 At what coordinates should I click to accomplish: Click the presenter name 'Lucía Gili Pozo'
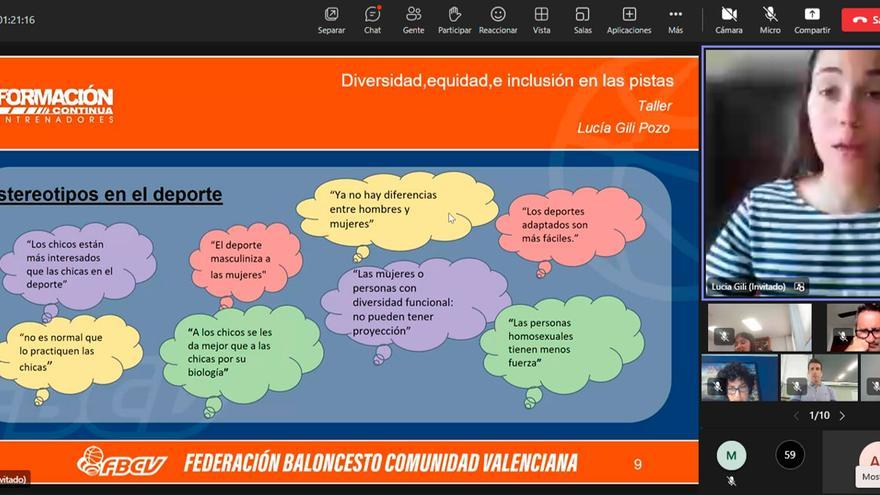[624, 128]
